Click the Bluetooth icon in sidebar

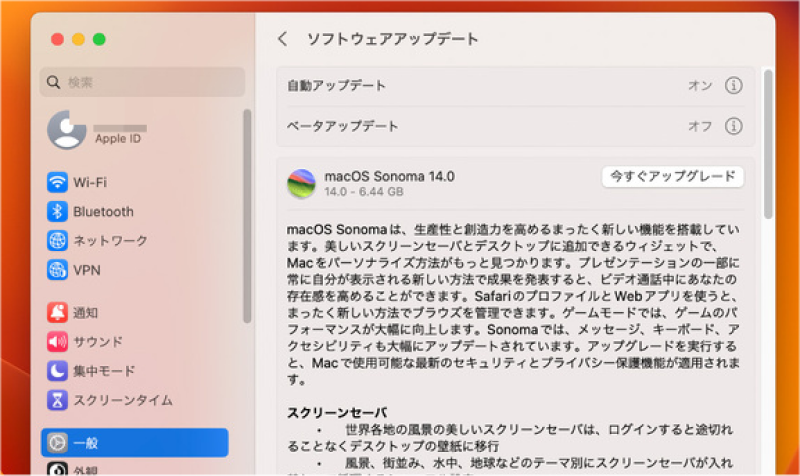(x=57, y=211)
